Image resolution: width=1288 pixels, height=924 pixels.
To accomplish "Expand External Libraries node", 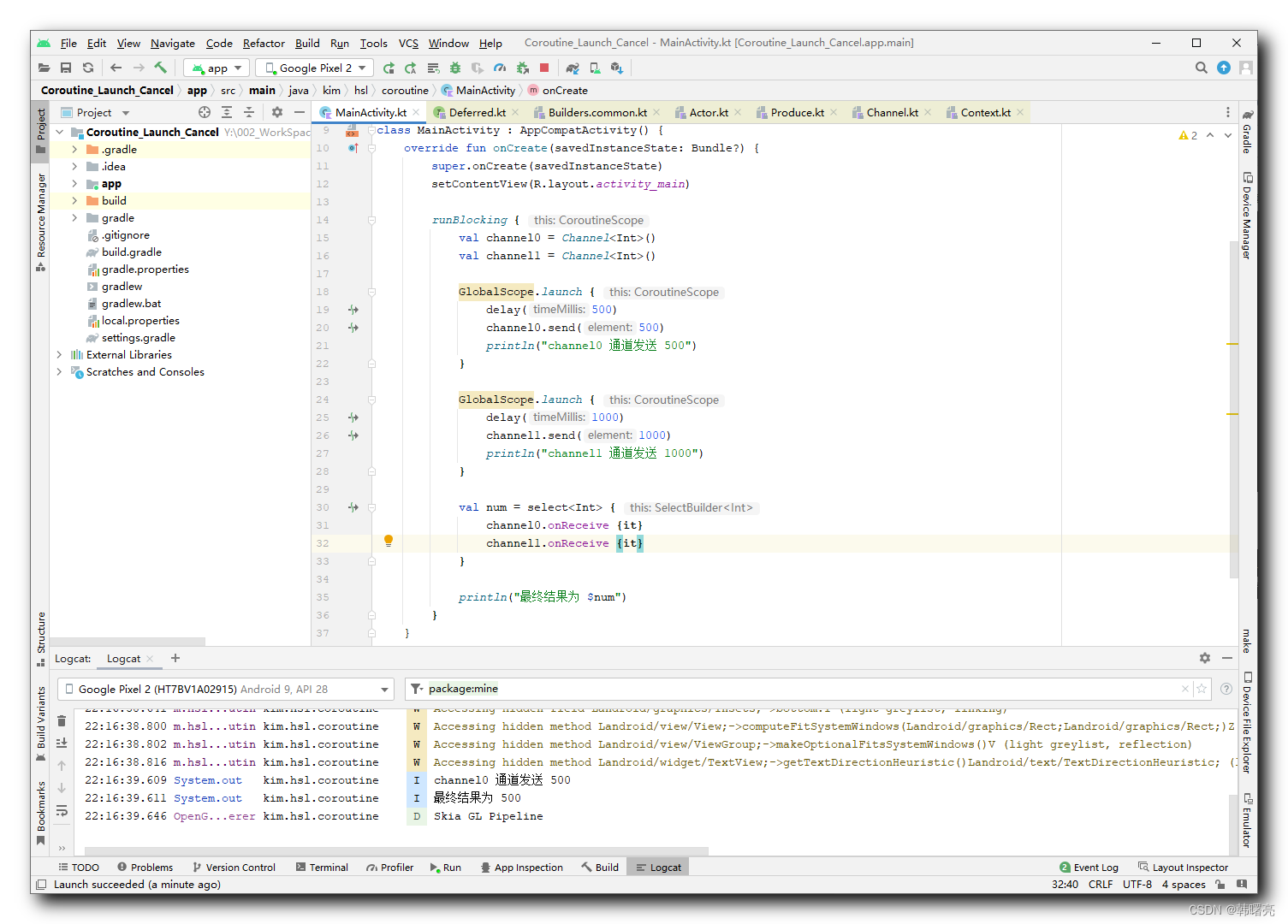I will [59, 355].
